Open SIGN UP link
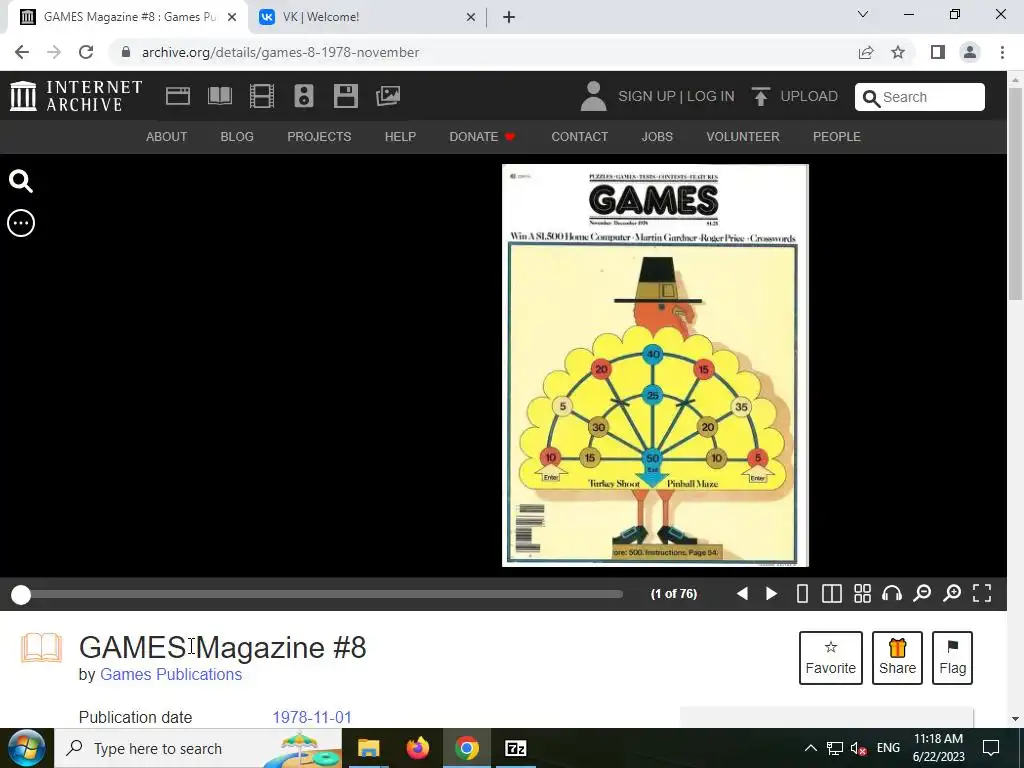Viewport: 1024px width, 768px height. coord(647,96)
